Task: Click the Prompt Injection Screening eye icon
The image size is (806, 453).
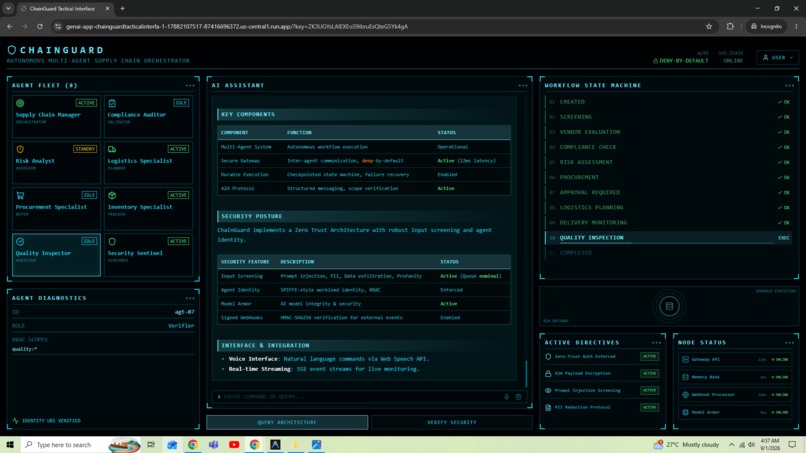Action: point(548,390)
